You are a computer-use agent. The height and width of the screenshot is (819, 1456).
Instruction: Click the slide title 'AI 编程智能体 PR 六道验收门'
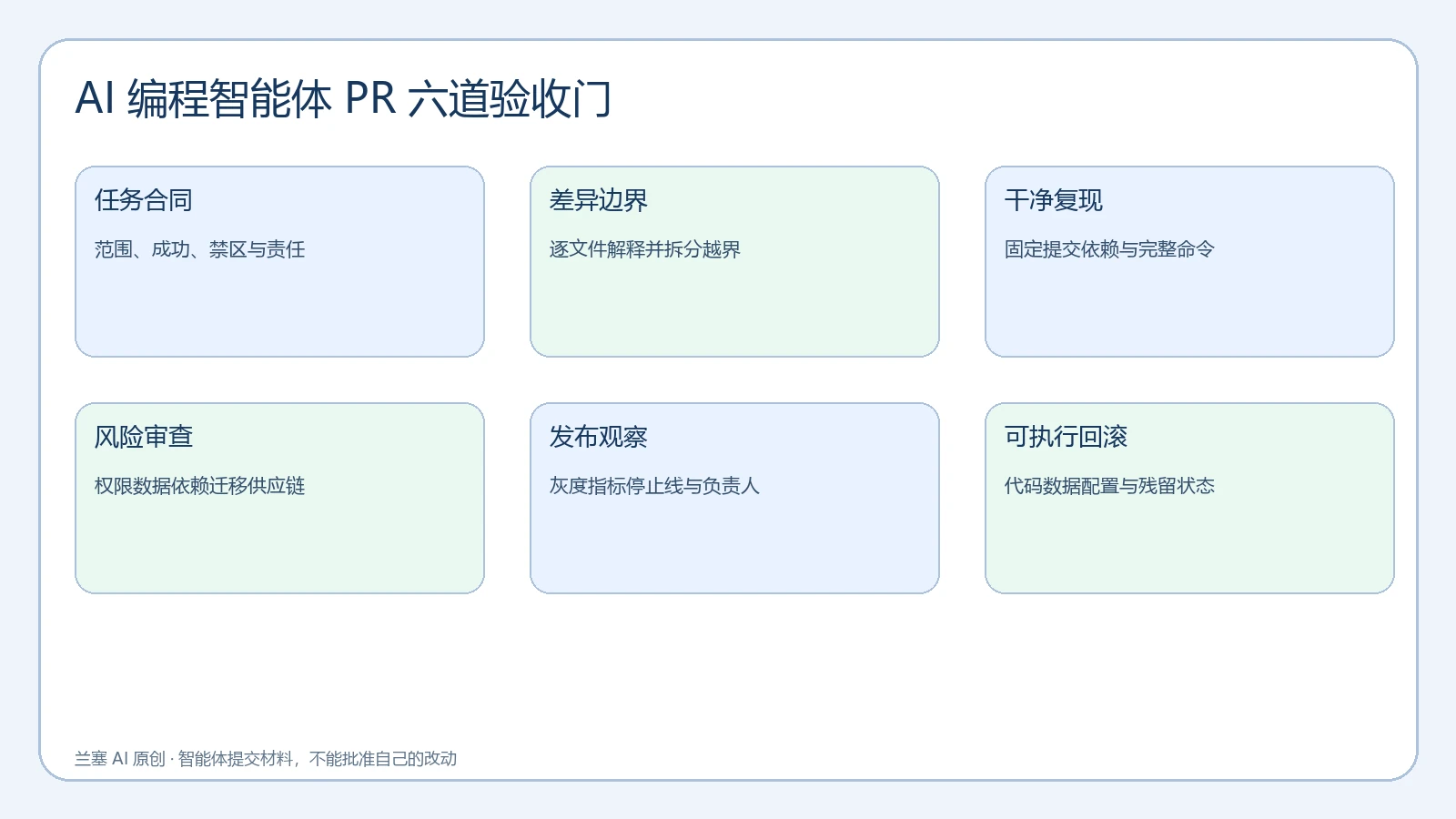click(x=343, y=98)
